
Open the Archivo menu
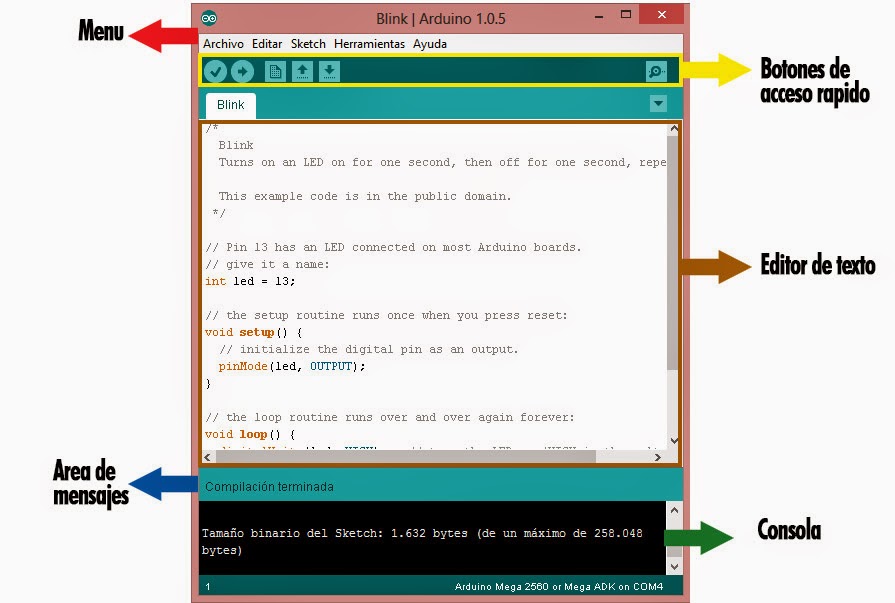224,44
